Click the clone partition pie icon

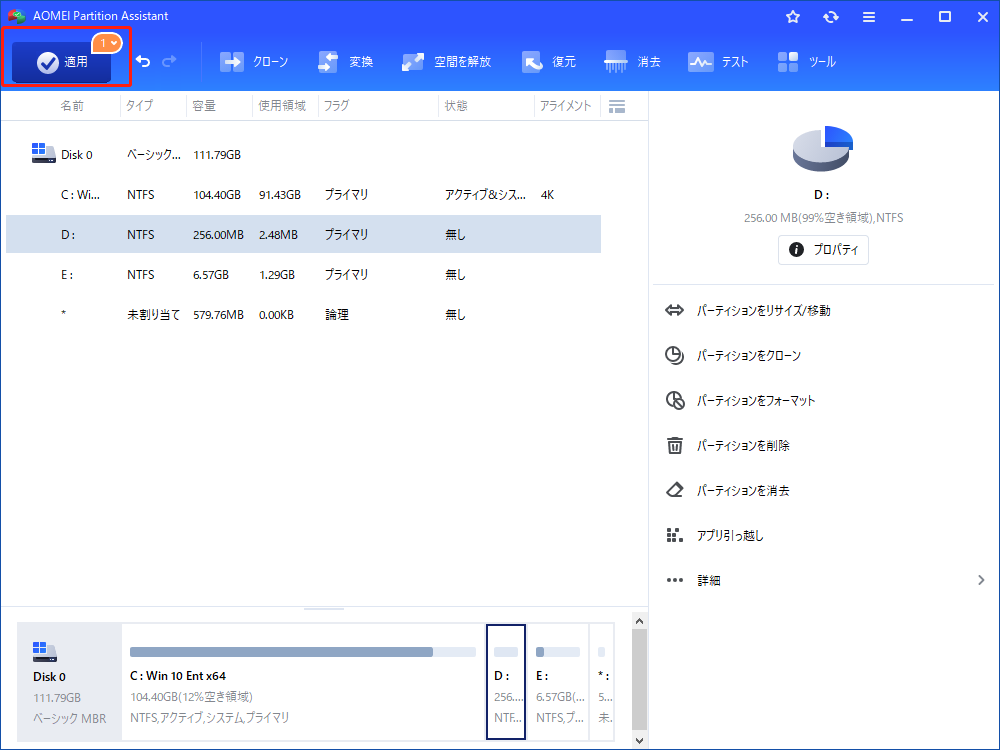(x=675, y=355)
